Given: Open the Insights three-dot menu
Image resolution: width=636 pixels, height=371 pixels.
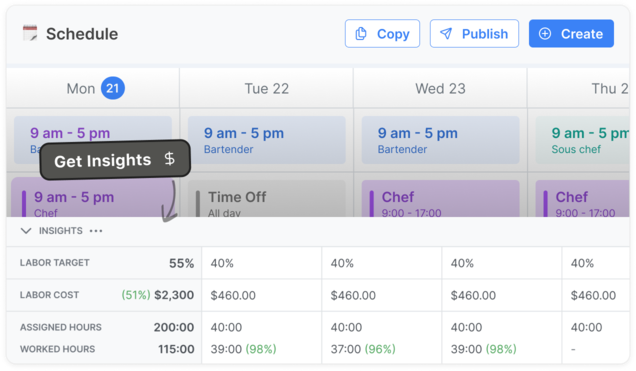Looking at the screenshot, I should point(96,231).
